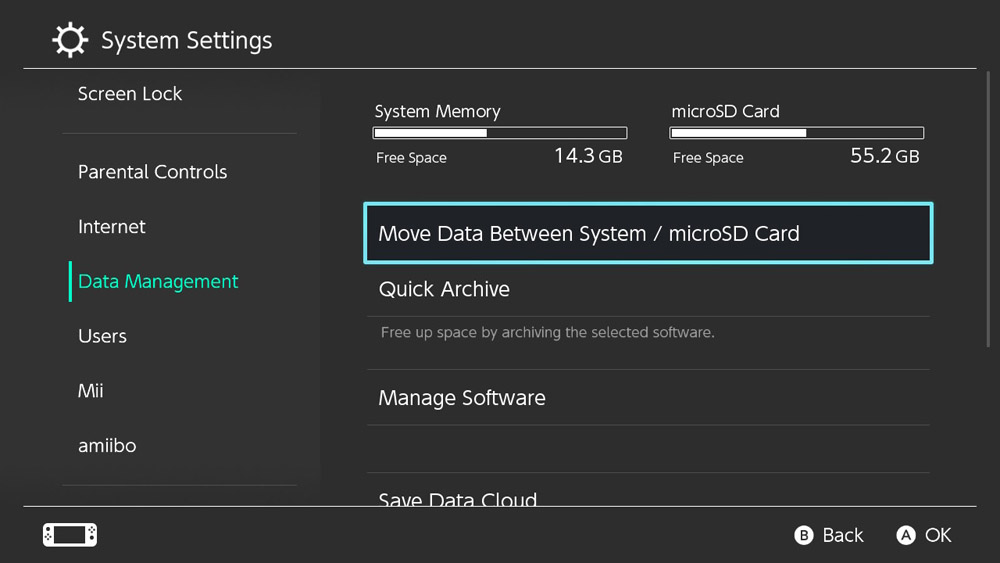Viewport: 1000px width, 563px height.
Task: Select amiibo in the sidebar
Action: tap(107, 446)
